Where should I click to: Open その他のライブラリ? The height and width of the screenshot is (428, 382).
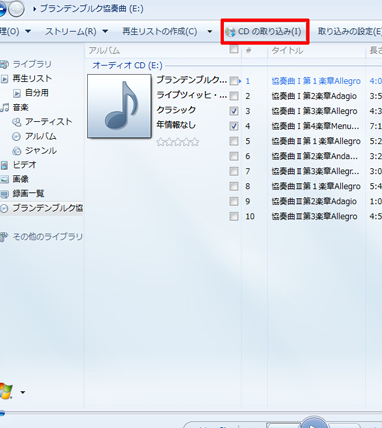(x=47, y=237)
